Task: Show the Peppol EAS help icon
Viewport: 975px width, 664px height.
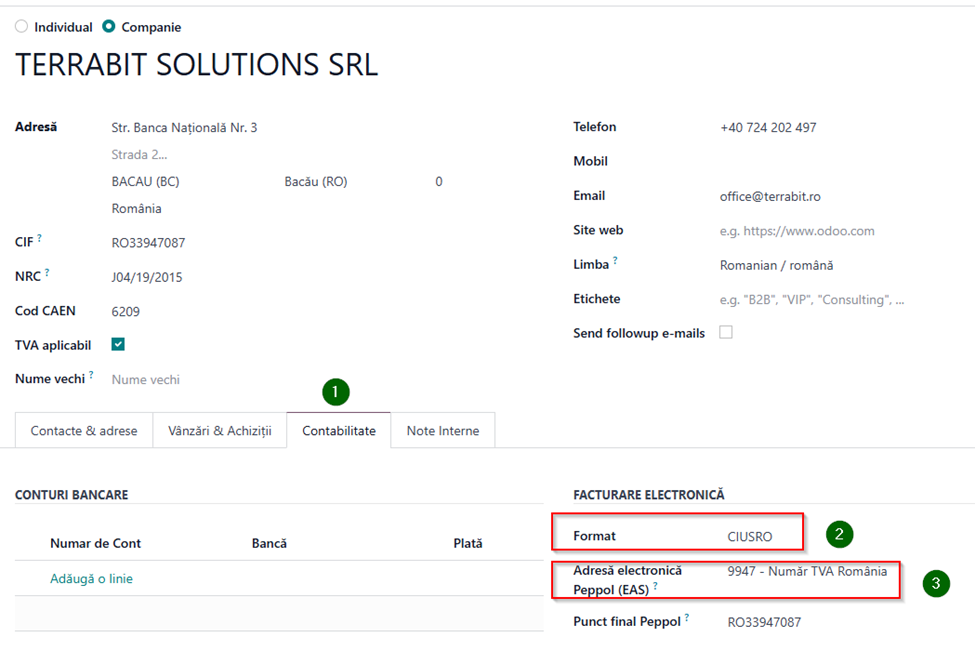Action: pyautogui.click(x=655, y=586)
